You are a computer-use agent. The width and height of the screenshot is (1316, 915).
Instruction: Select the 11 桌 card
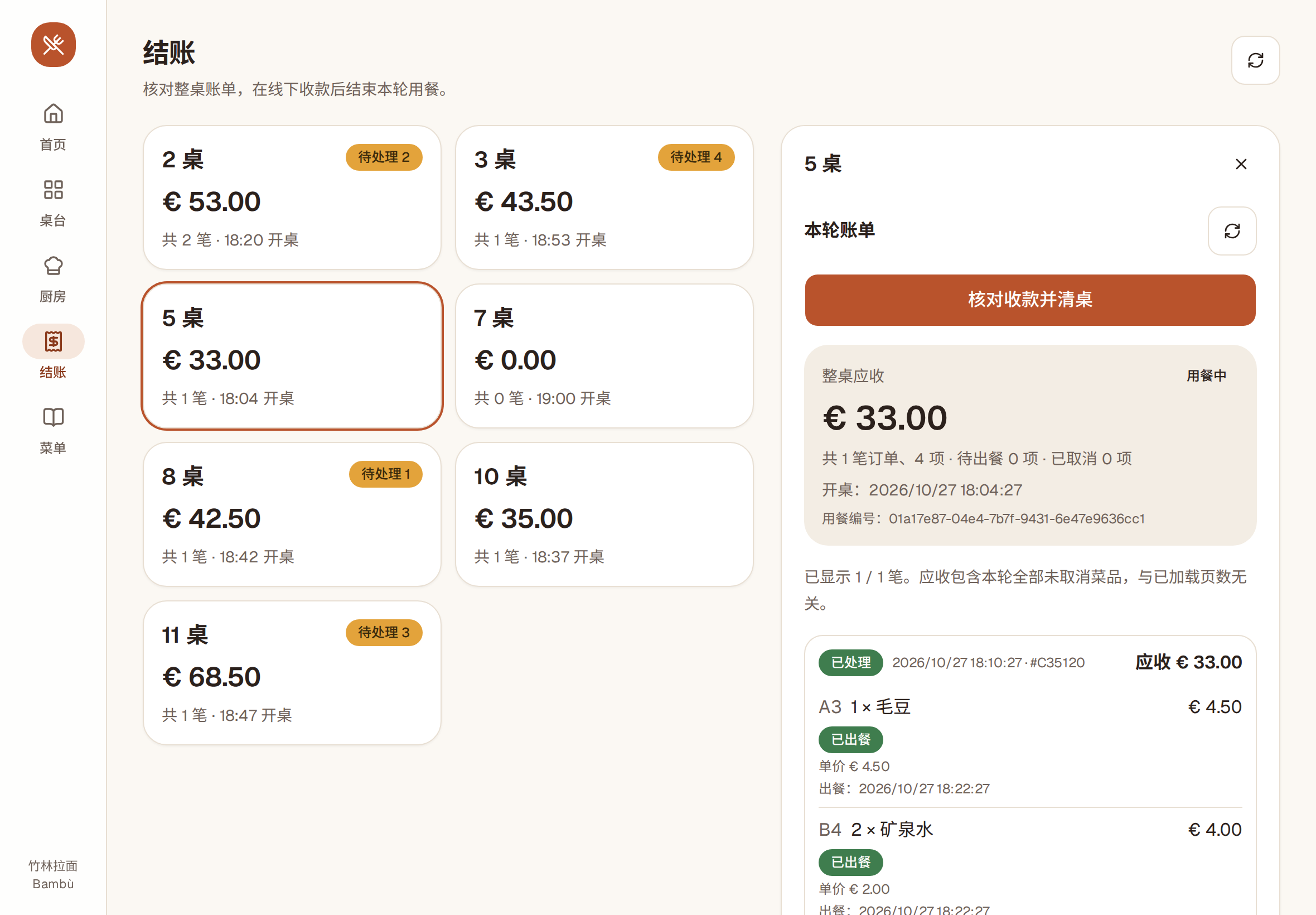click(x=292, y=672)
